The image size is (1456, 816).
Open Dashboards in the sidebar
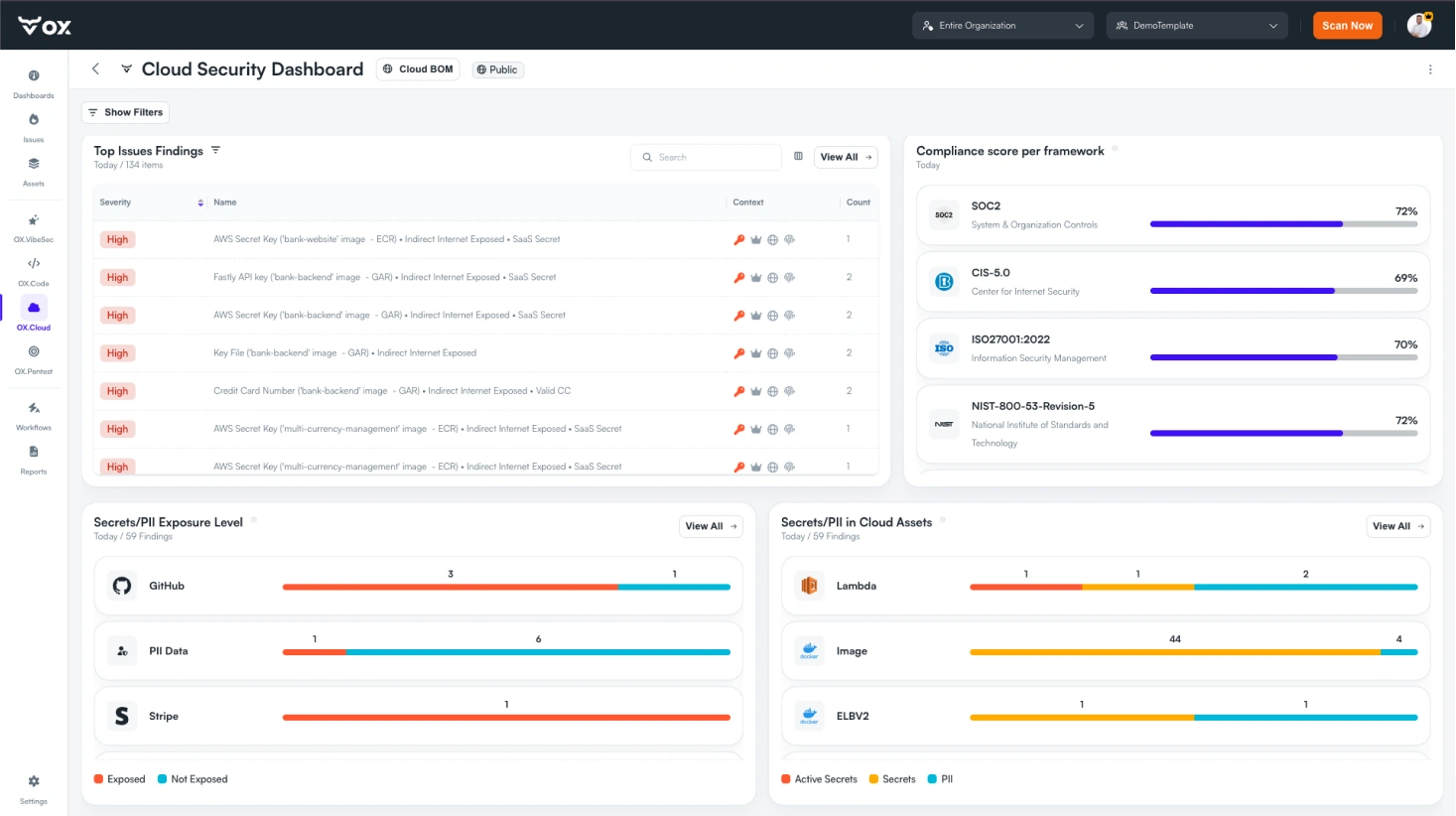click(34, 83)
